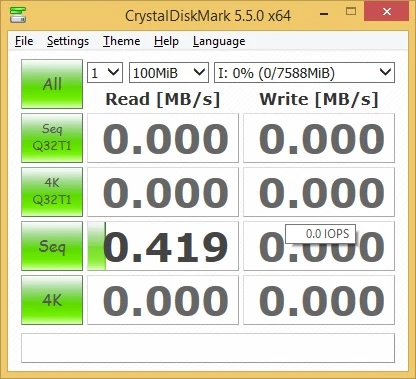416x379 pixels.
Task: Minimize the CrystalDiskMark window
Action: tap(324, 14)
